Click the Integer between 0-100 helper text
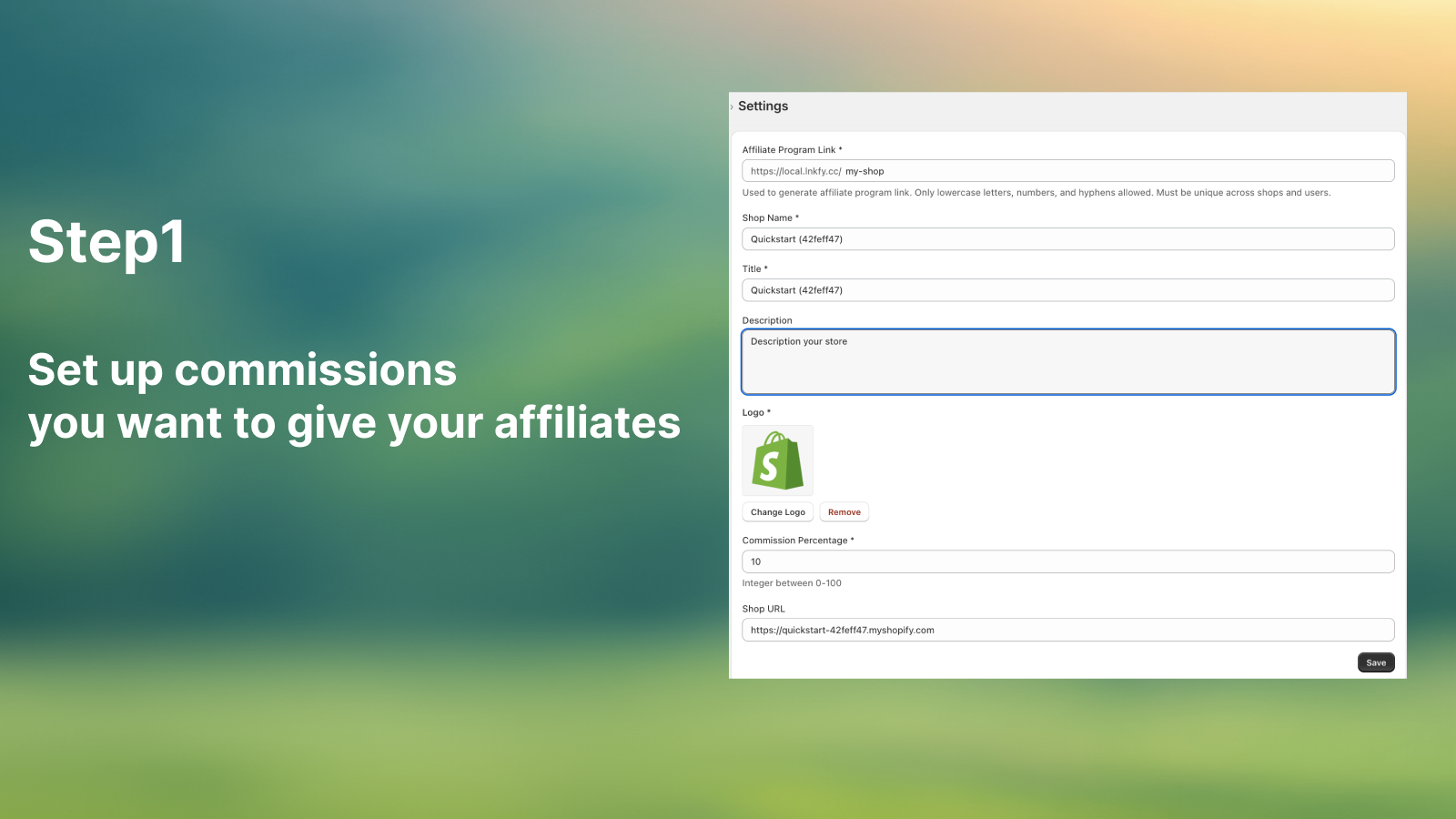1456x819 pixels. 792,582
